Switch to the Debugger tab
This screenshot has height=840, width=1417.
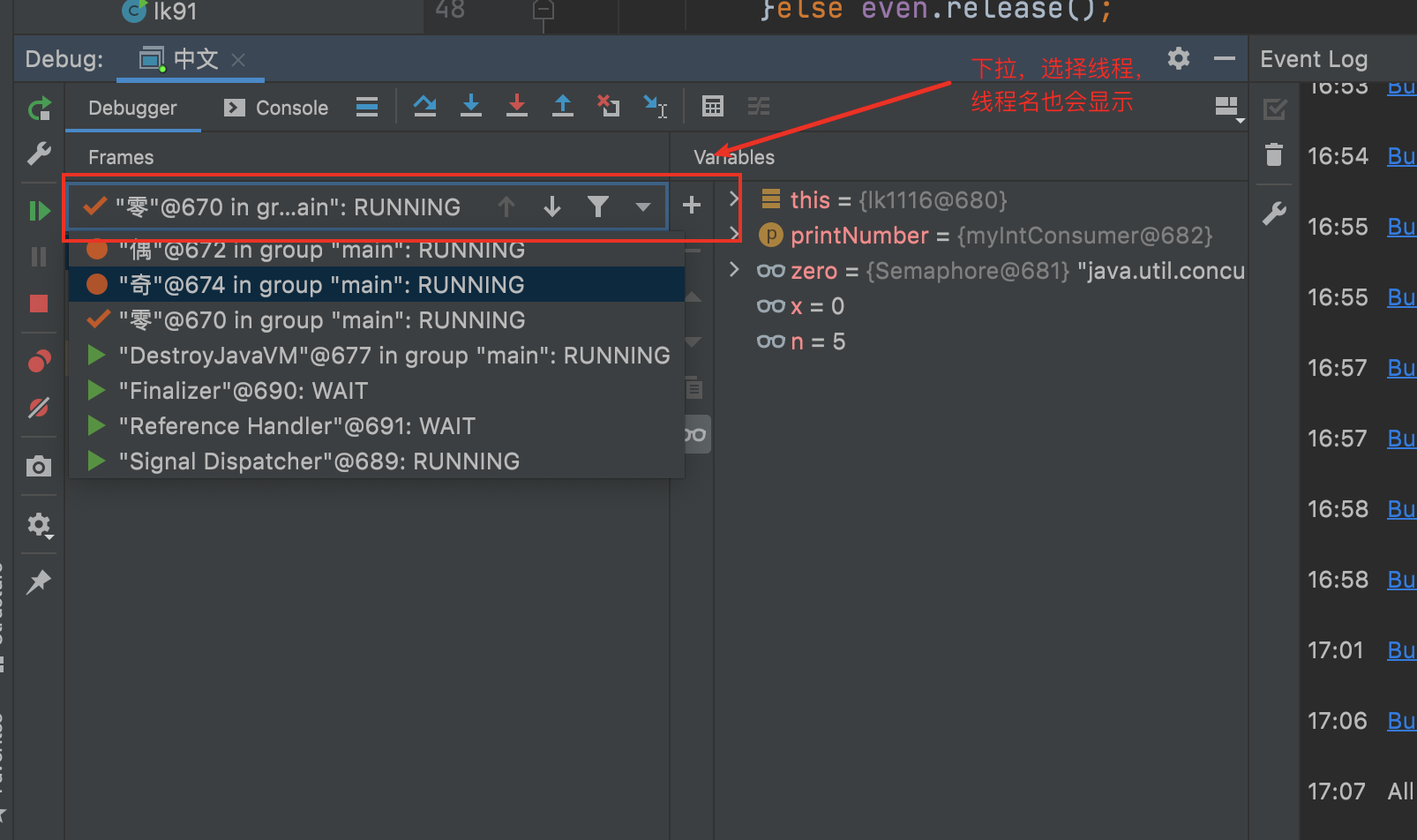pos(132,108)
